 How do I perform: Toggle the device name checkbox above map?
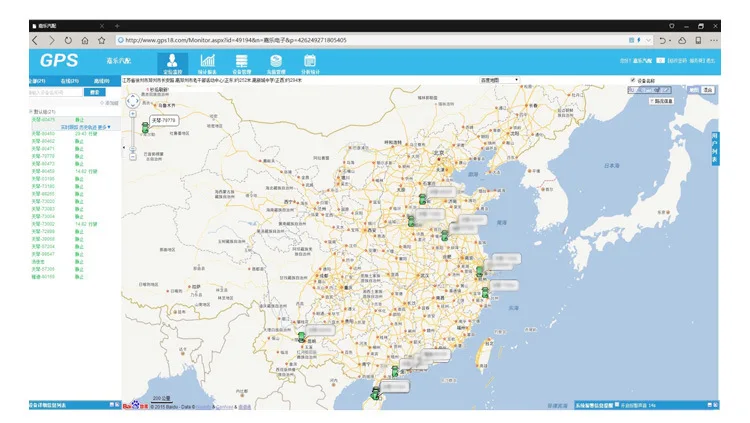(633, 80)
